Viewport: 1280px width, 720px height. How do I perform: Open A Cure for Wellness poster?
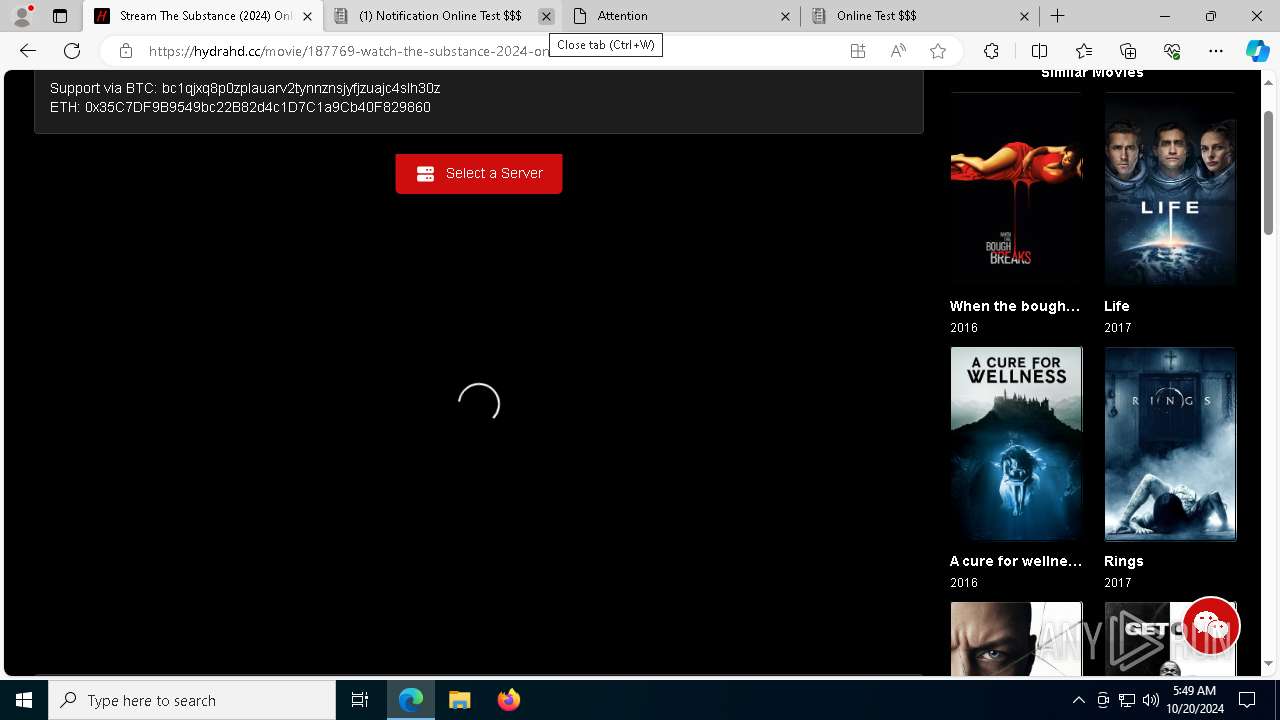pyautogui.click(x=1016, y=444)
